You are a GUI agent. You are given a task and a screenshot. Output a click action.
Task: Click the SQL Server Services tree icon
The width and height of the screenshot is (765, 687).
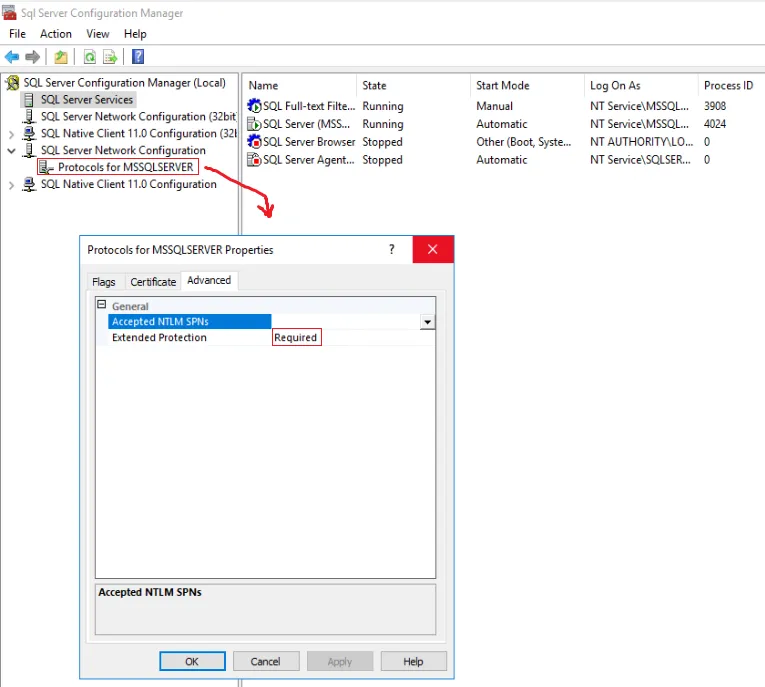click(x=29, y=100)
